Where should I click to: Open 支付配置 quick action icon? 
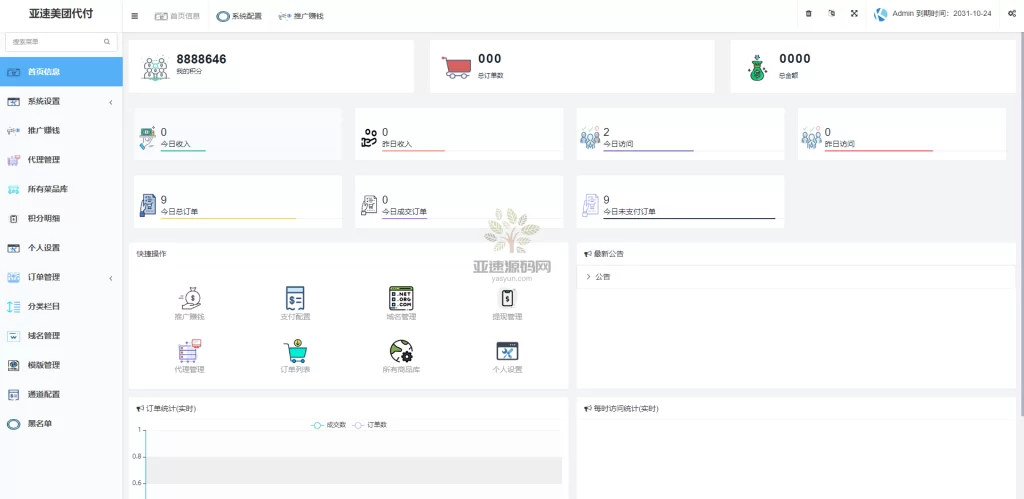tap(295, 297)
